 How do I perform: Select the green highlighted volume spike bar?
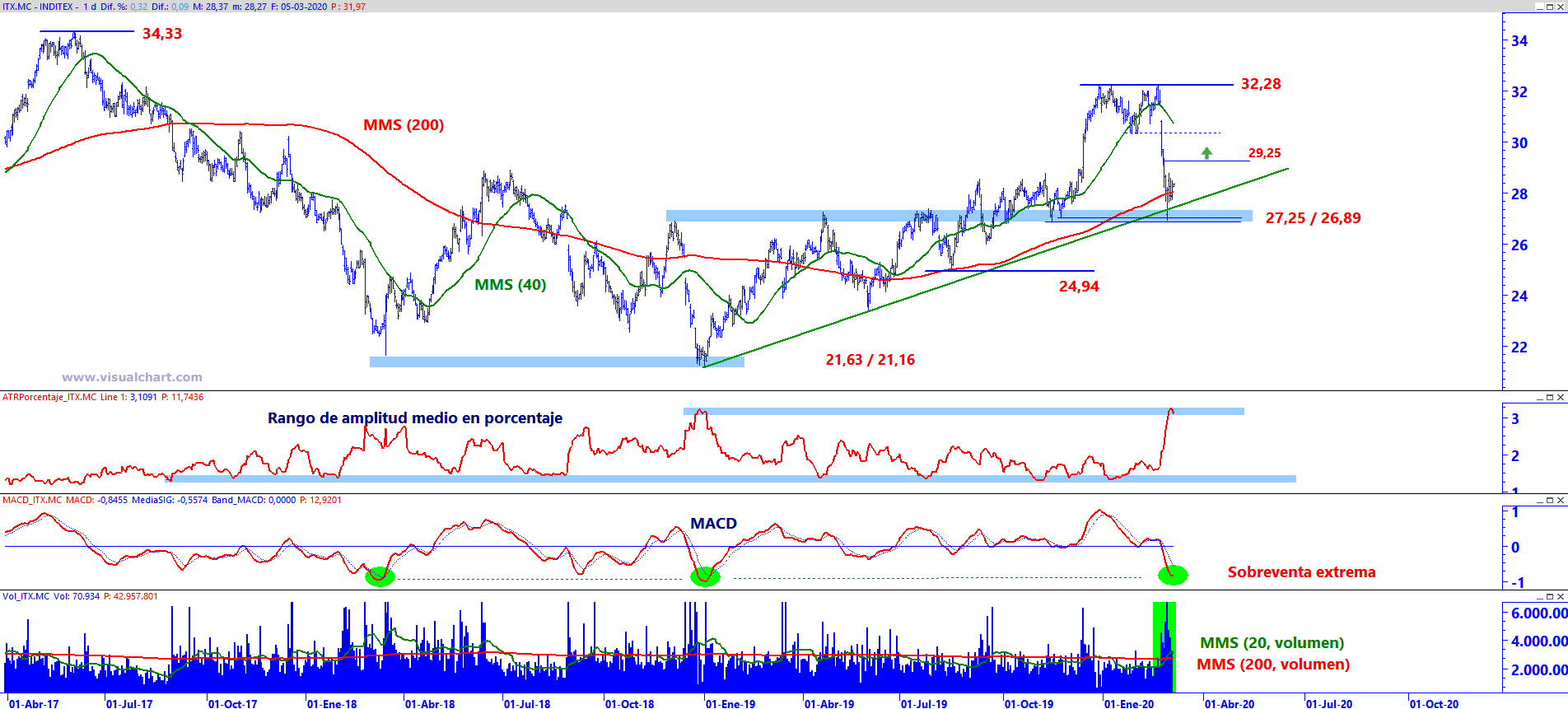(1164, 647)
